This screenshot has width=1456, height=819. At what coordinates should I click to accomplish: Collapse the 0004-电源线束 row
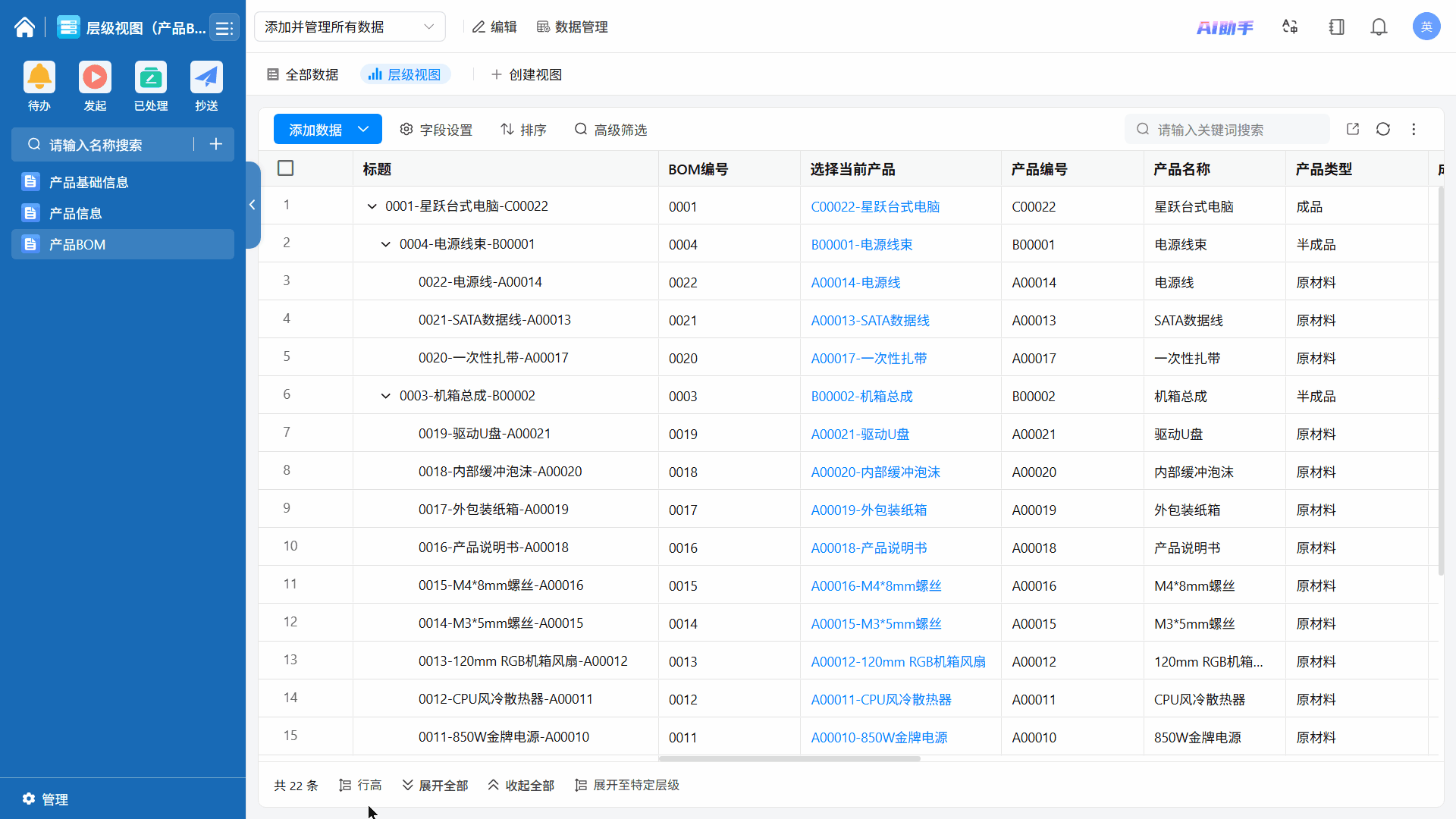pos(385,244)
